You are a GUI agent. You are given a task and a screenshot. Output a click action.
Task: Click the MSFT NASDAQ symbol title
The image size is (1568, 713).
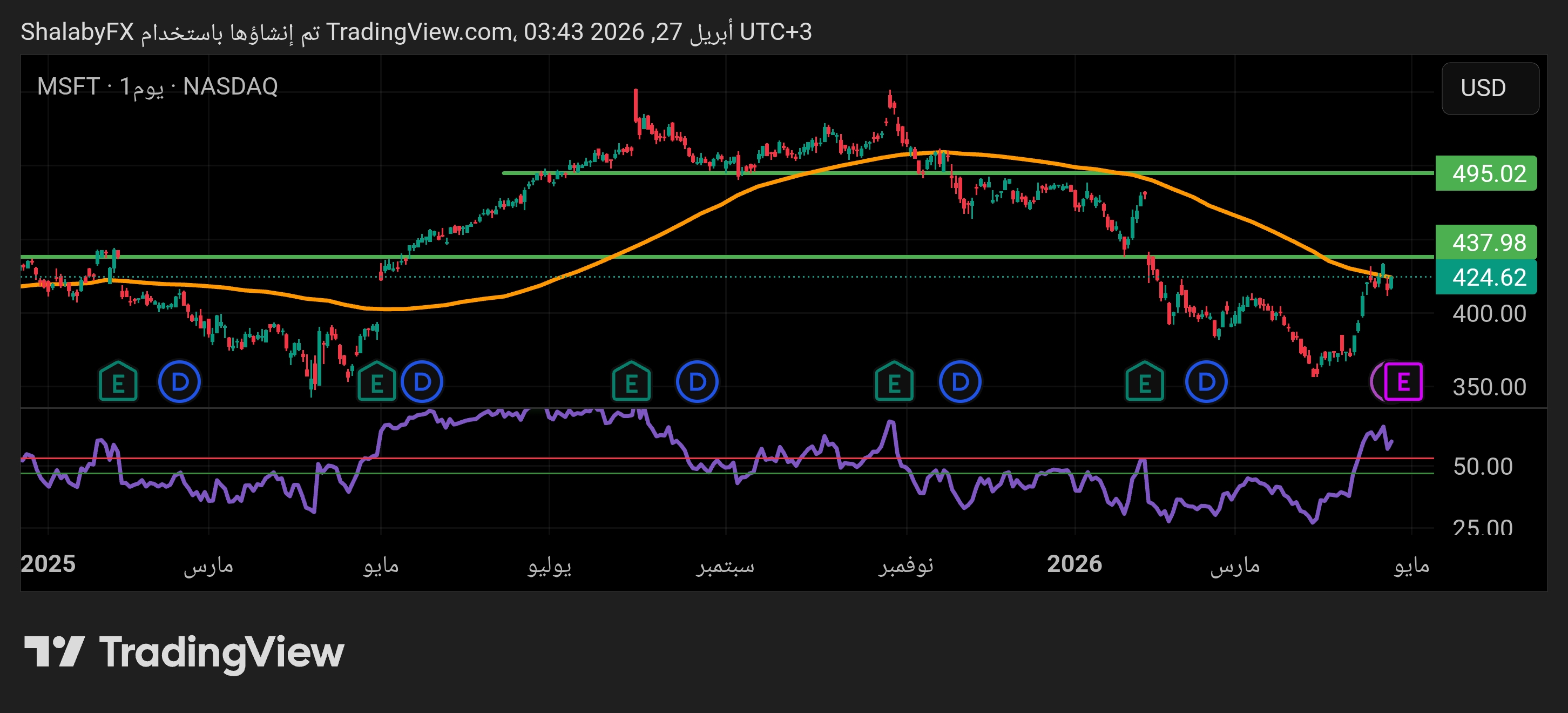[157, 86]
